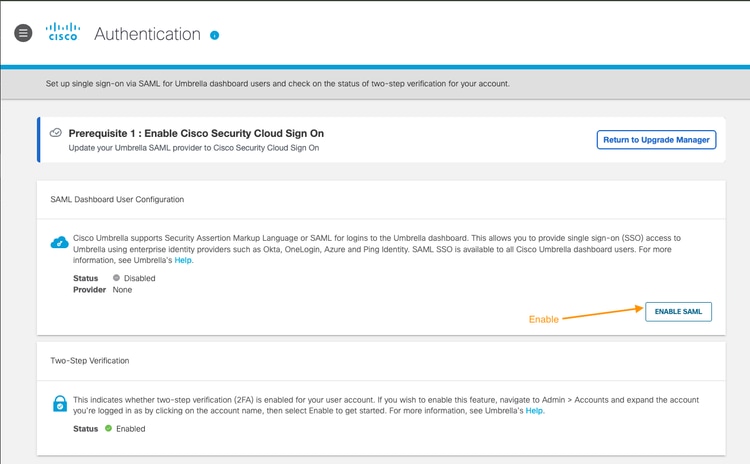Click the Prerequisite 1 heading text
Screen dimensions: 750x464
tap(196, 133)
